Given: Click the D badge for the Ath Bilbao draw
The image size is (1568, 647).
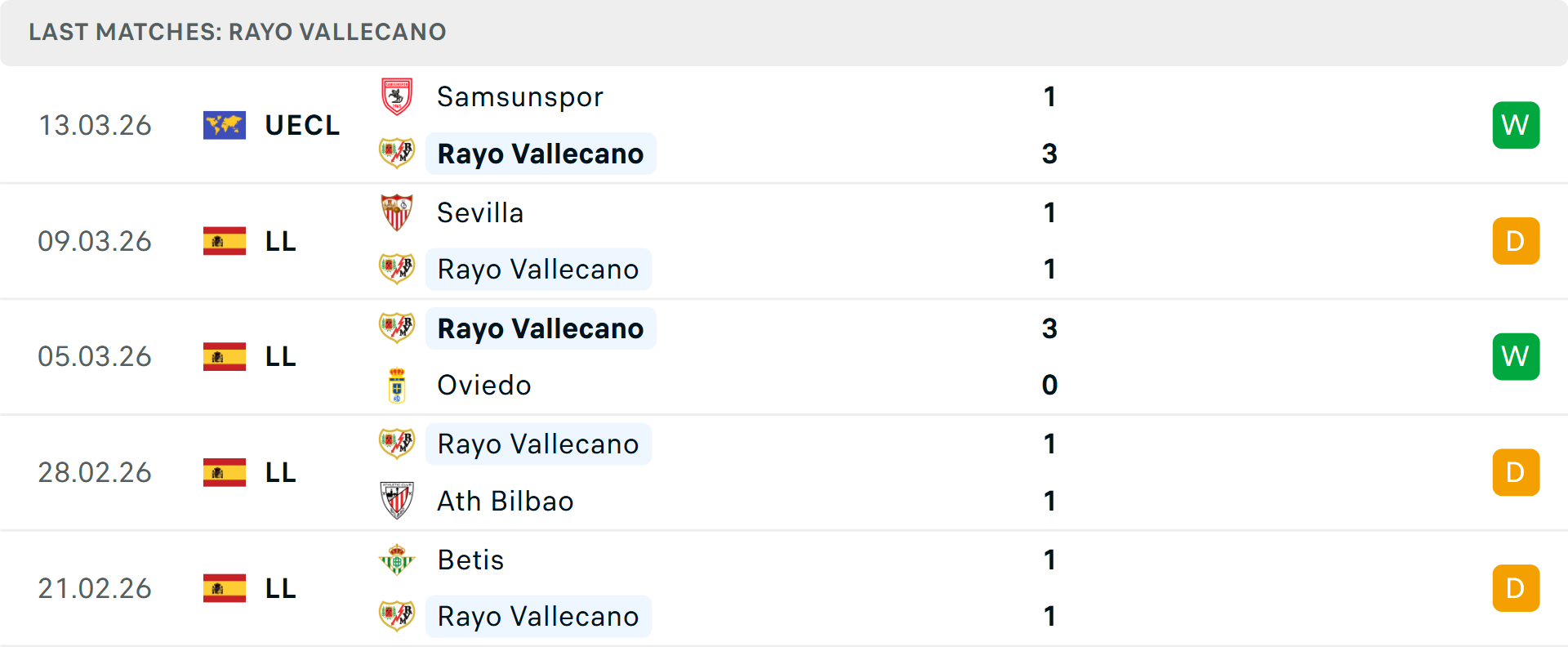Looking at the screenshot, I should [1516, 472].
